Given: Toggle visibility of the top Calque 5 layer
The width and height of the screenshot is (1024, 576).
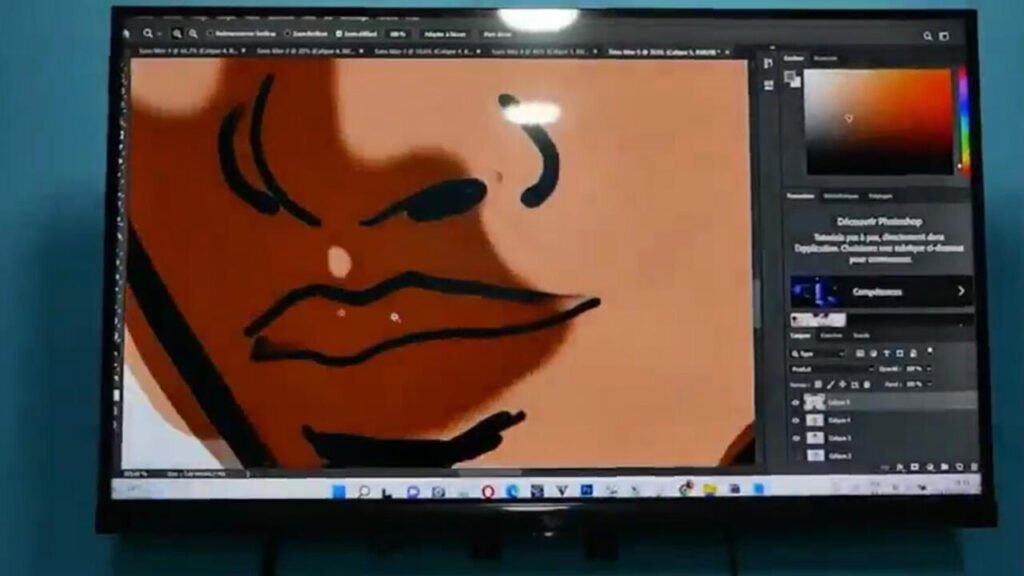Looking at the screenshot, I should point(796,402).
